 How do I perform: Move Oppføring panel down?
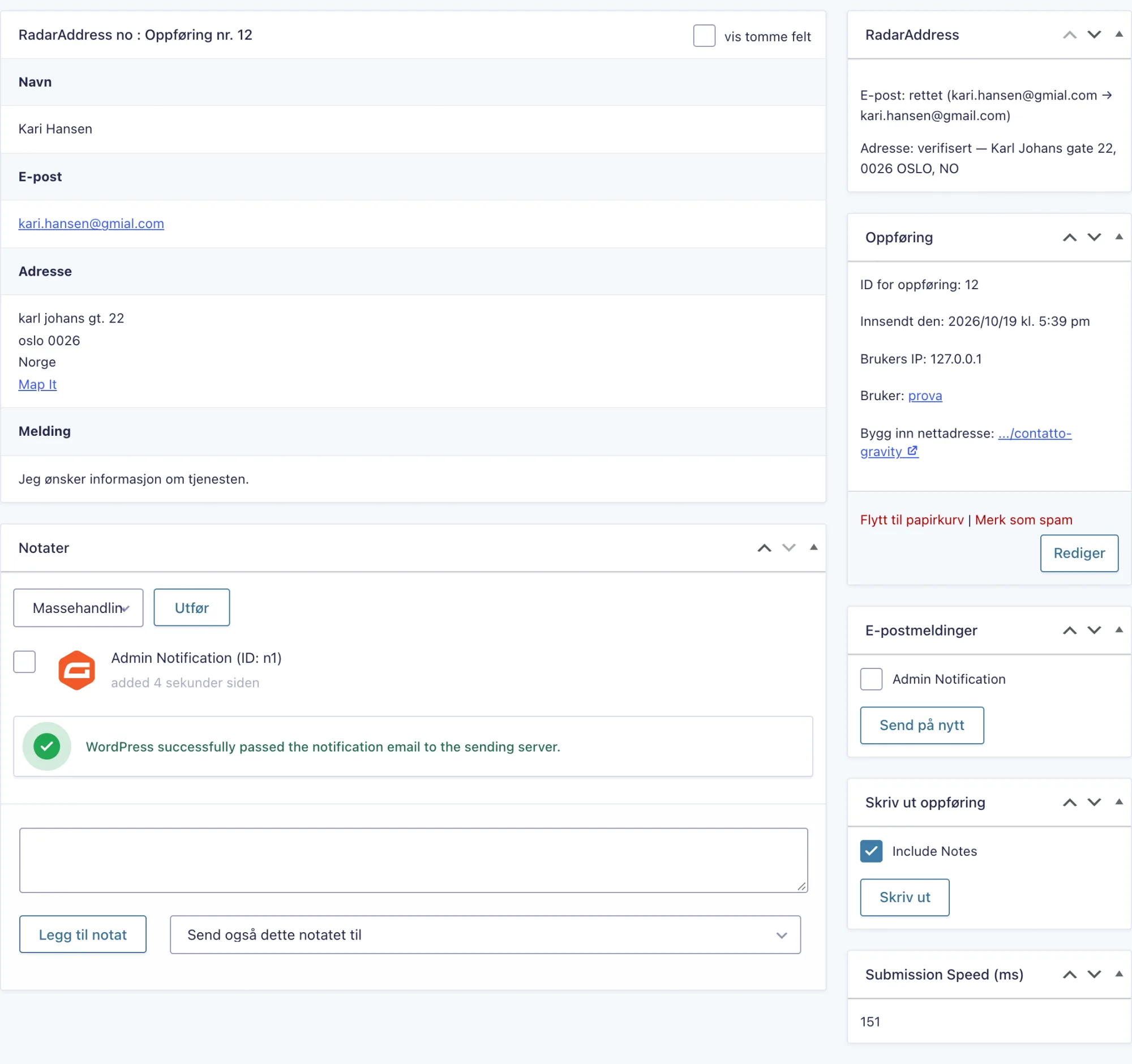(x=1094, y=237)
